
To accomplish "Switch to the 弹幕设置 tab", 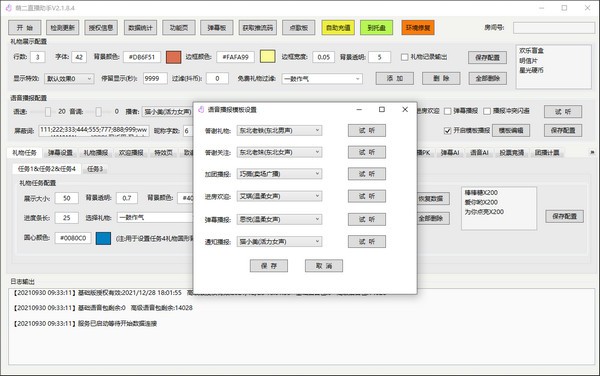I will tap(60, 153).
